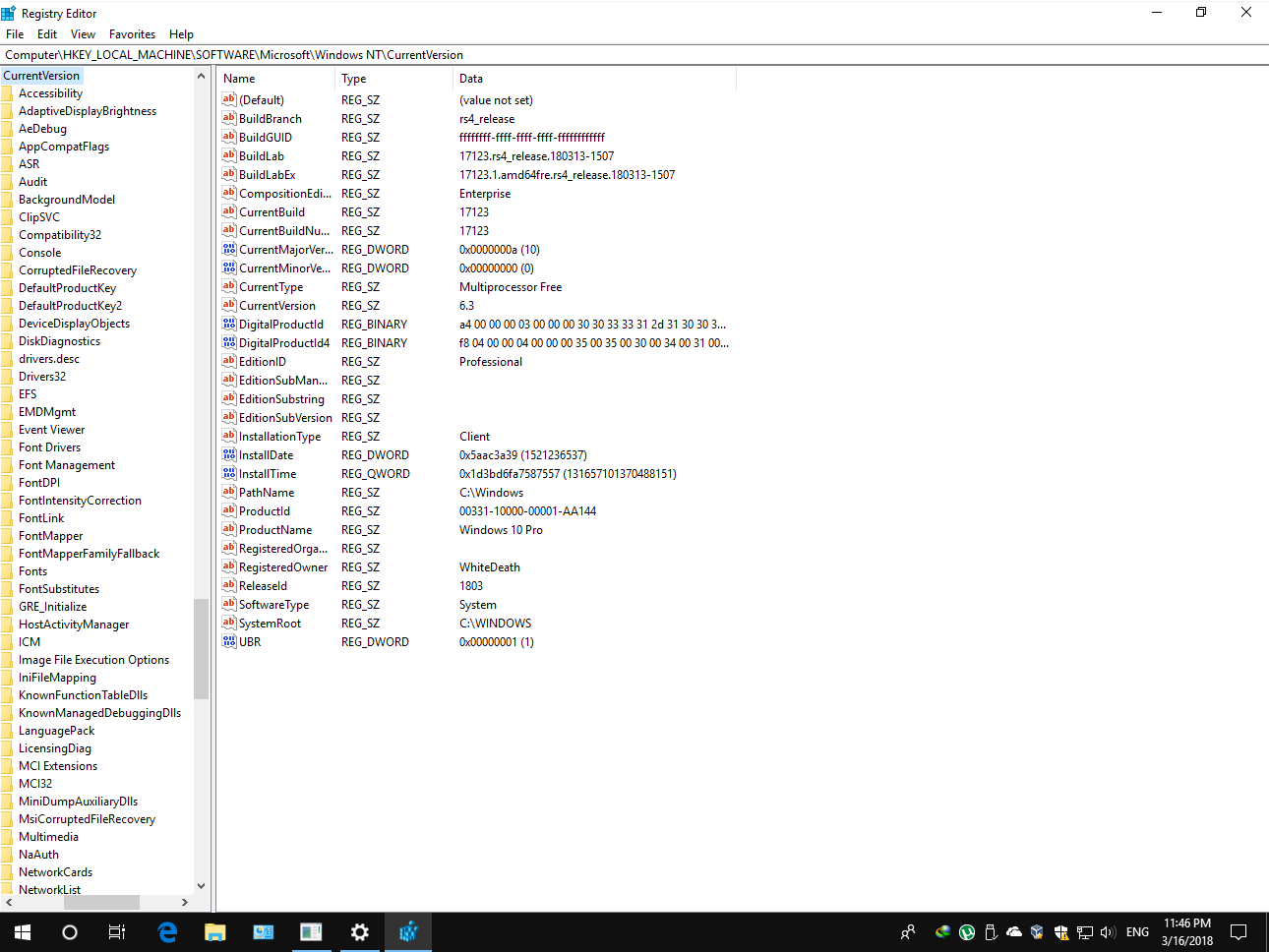Select the ReleaseId value name

click(264, 585)
